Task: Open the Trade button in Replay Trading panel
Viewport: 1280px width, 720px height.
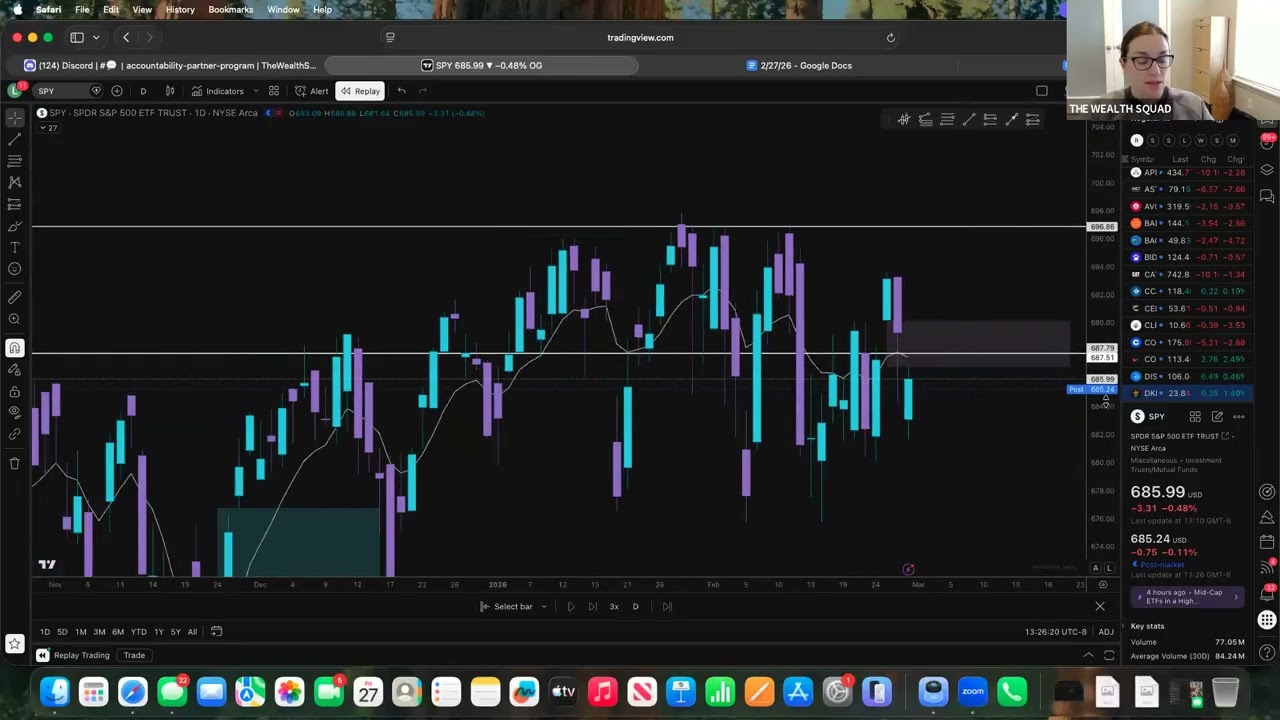Action: tap(134, 655)
